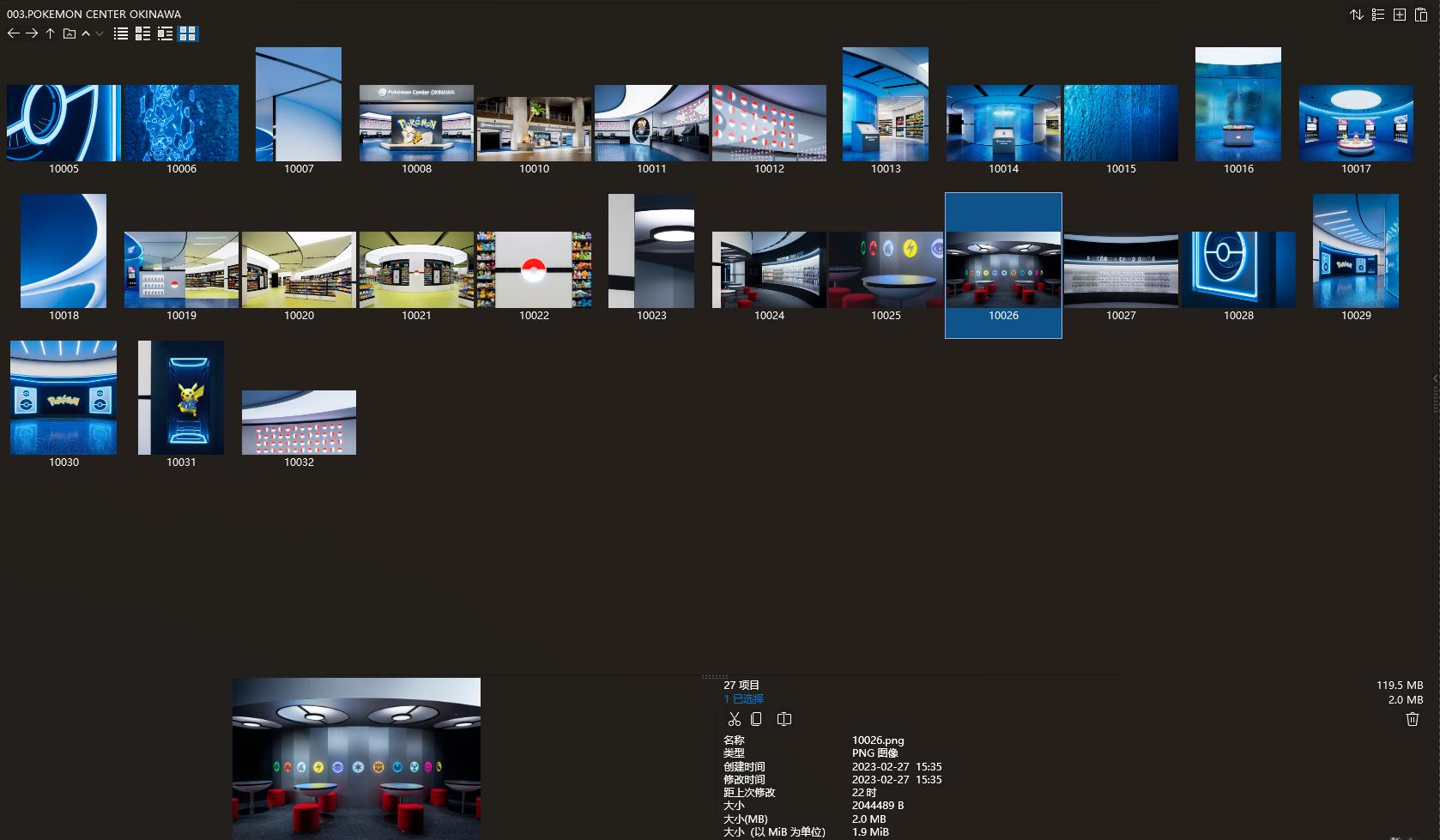
Task: Select thumbnail 10028
Action: 1238,269
